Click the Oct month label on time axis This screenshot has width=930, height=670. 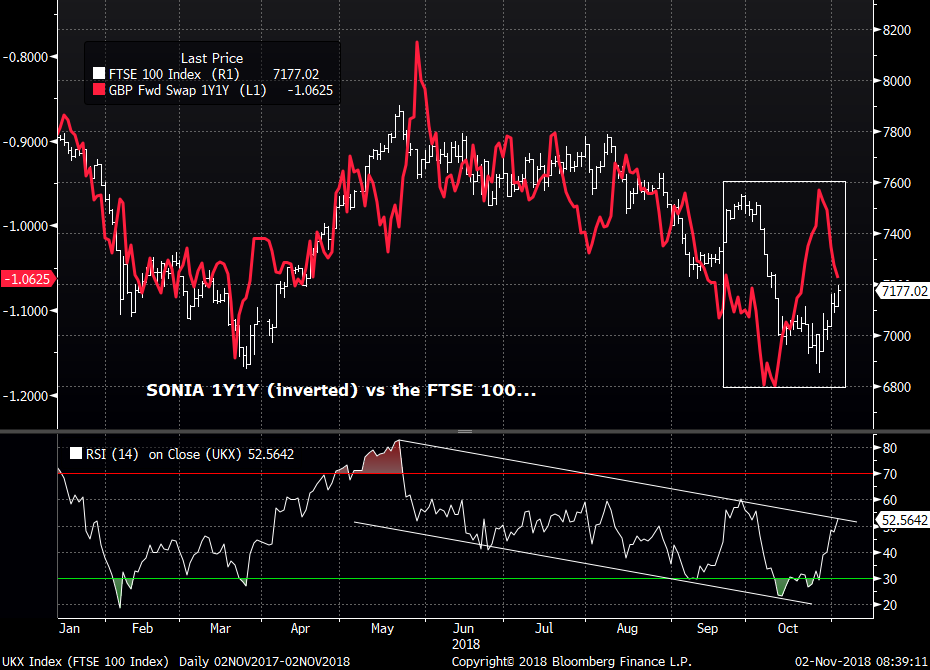[788, 628]
